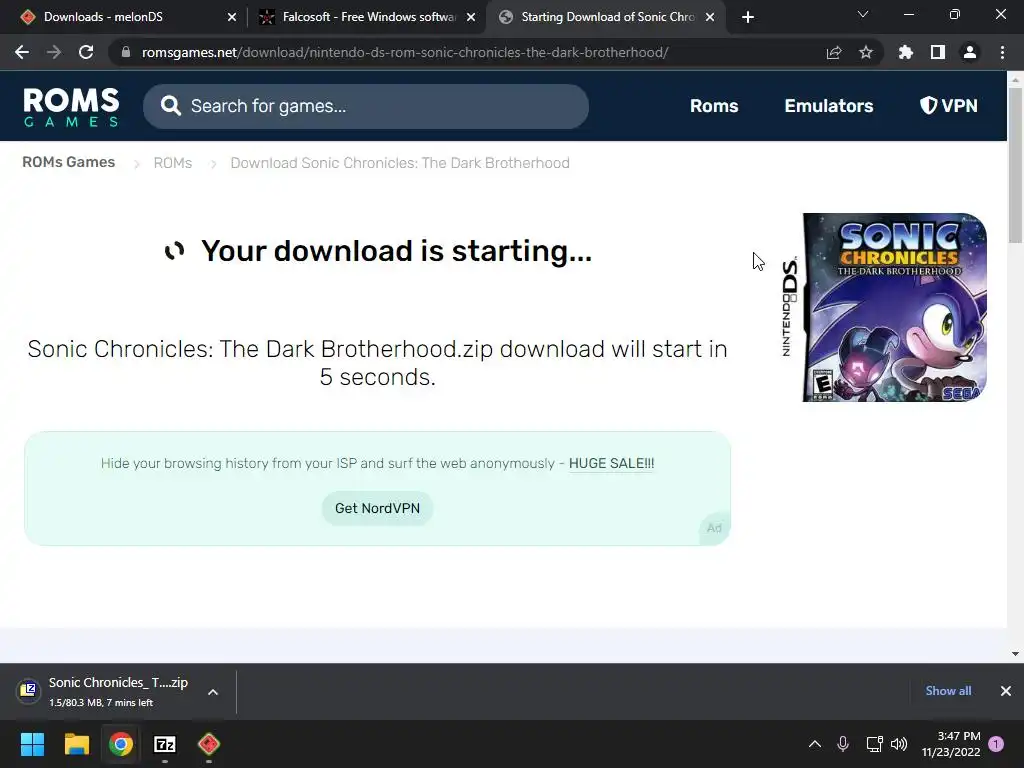
Task: Open the Sonic Chronicles zip download item
Action: (x=102, y=692)
